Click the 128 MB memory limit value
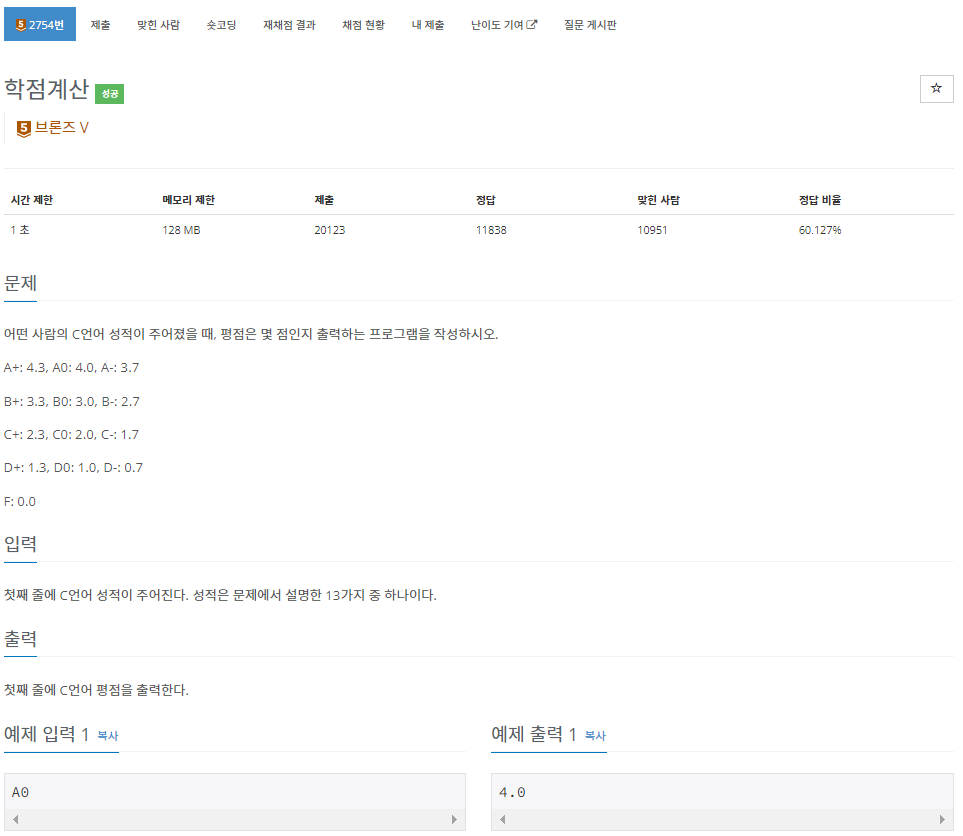963x836 pixels. tap(181, 230)
